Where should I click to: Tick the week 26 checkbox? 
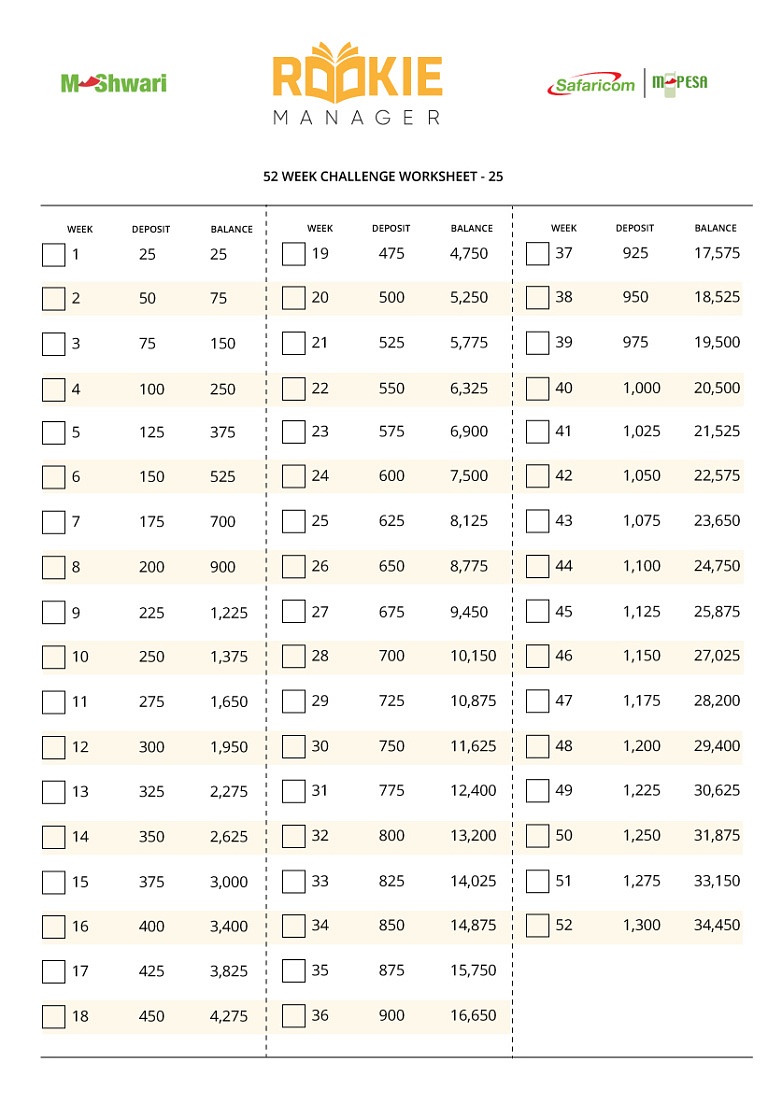pos(294,567)
